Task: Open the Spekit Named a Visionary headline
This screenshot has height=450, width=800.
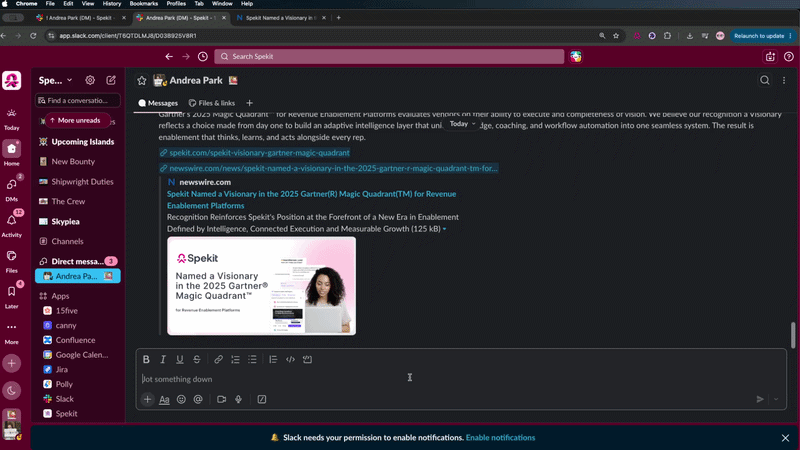Action: pyautogui.click(x=311, y=199)
